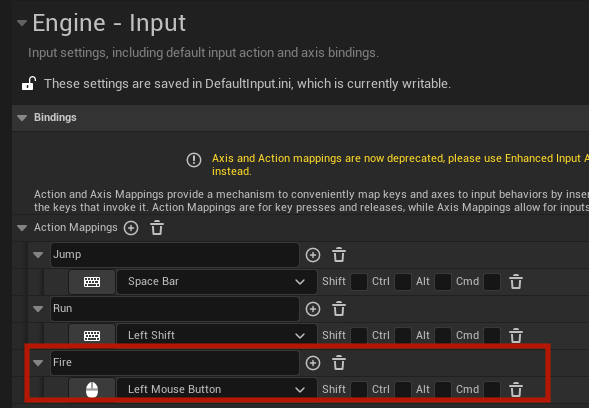Delete all Action Mappings with trash icon
The image size is (589, 408).
click(x=157, y=228)
